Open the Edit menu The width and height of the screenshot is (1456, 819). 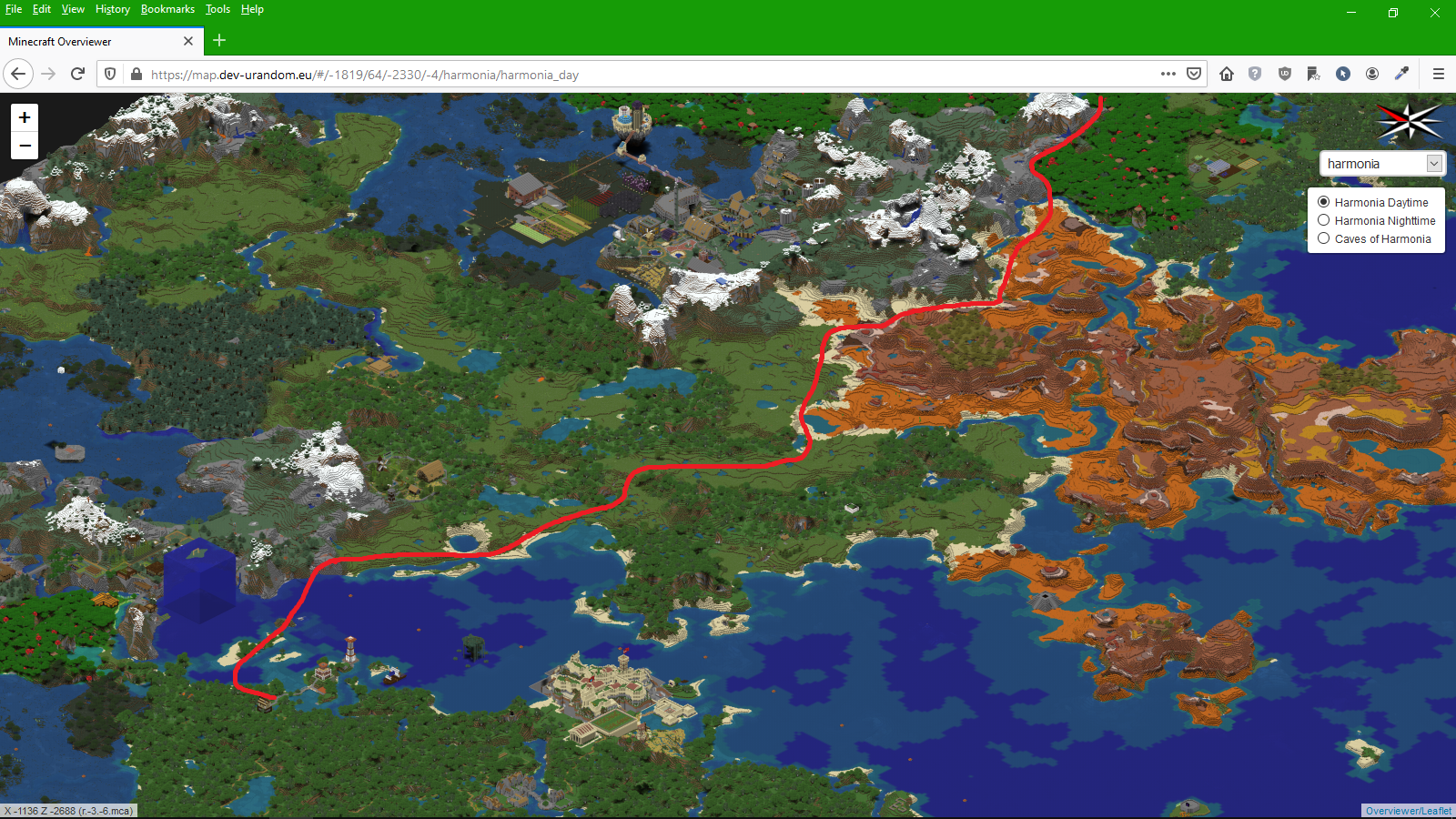pyautogui.click(x=42, y=9)
